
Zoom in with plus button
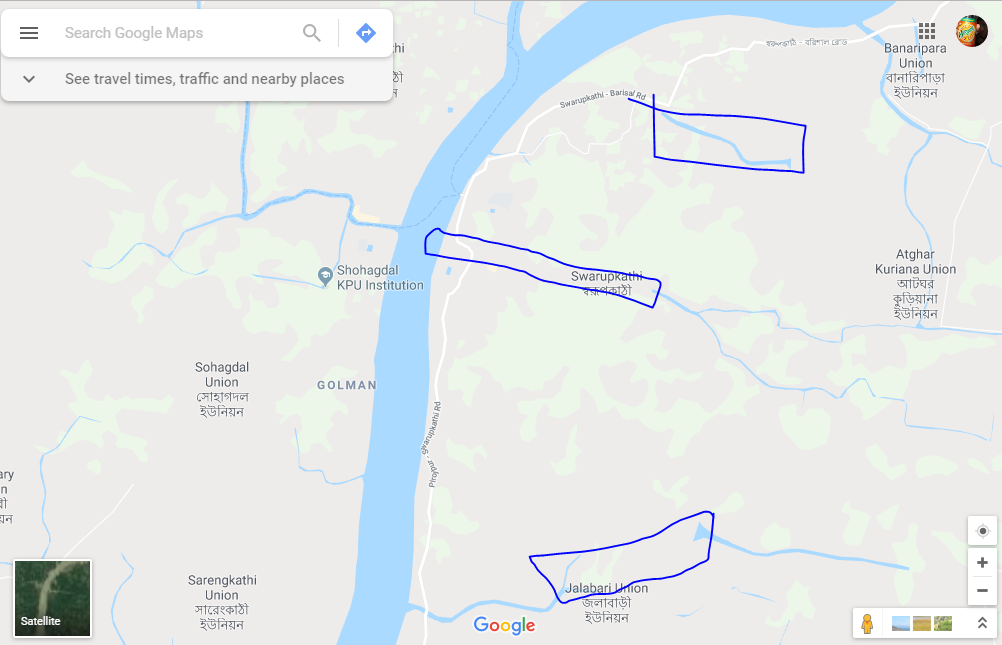click(983, 563)
